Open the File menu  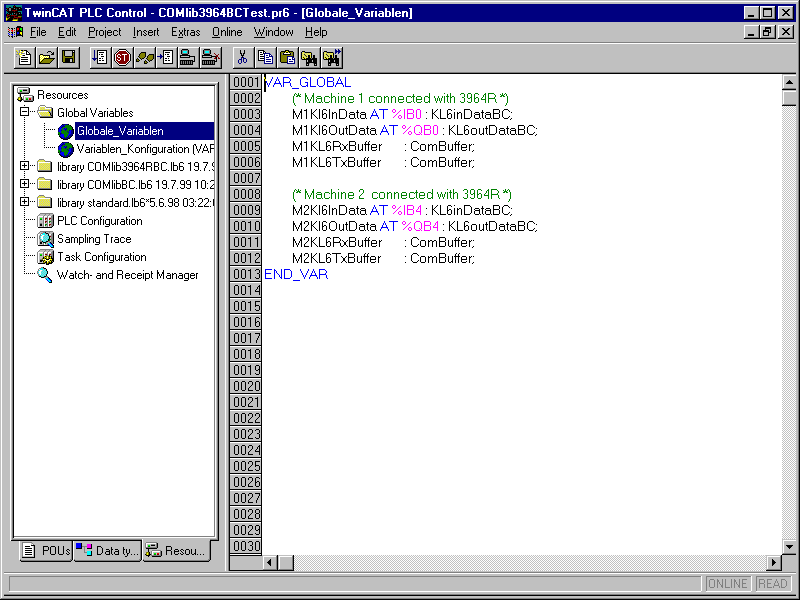[x=38, y=32]
